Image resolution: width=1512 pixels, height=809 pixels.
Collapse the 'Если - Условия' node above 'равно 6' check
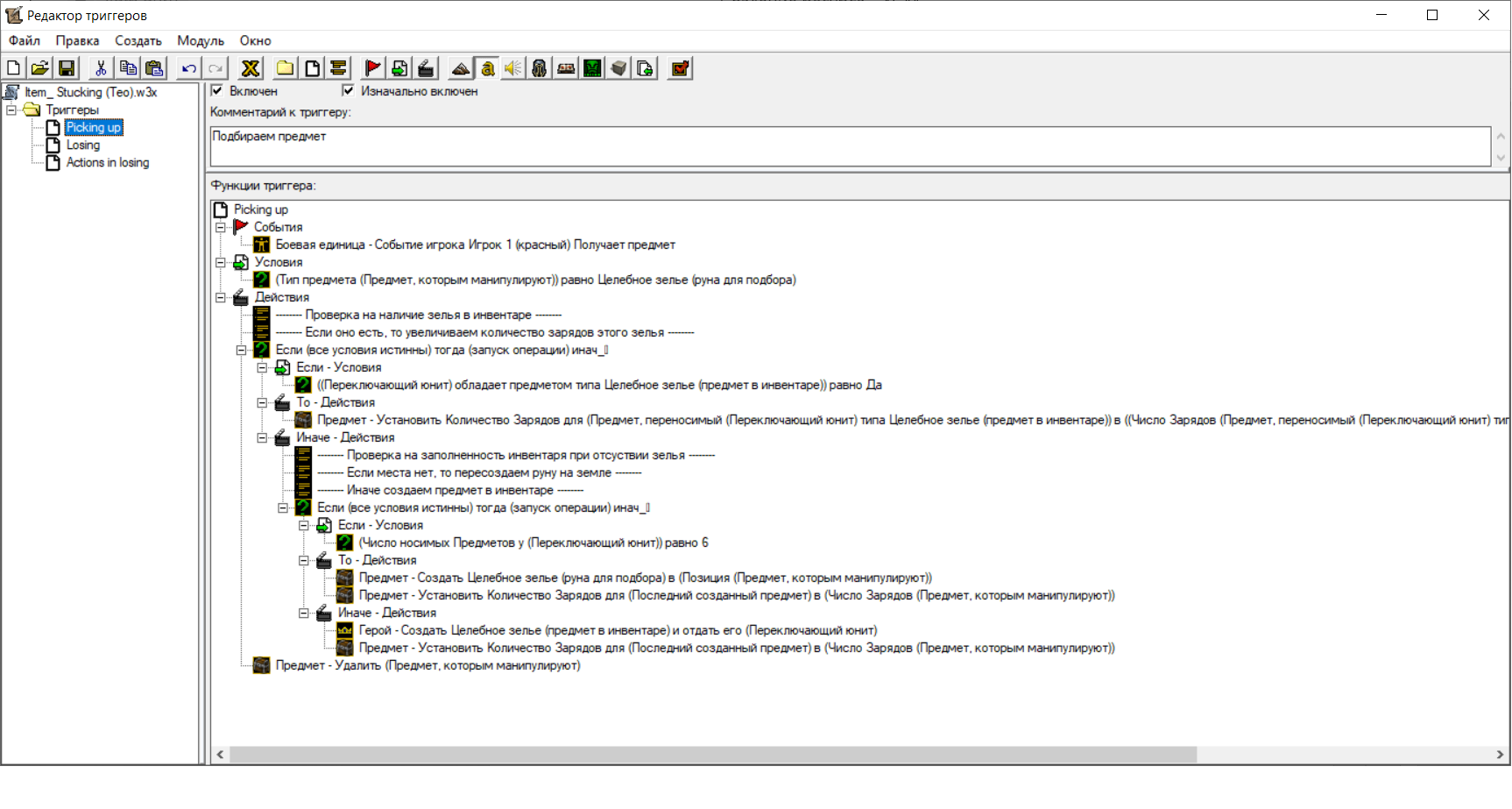304,525
